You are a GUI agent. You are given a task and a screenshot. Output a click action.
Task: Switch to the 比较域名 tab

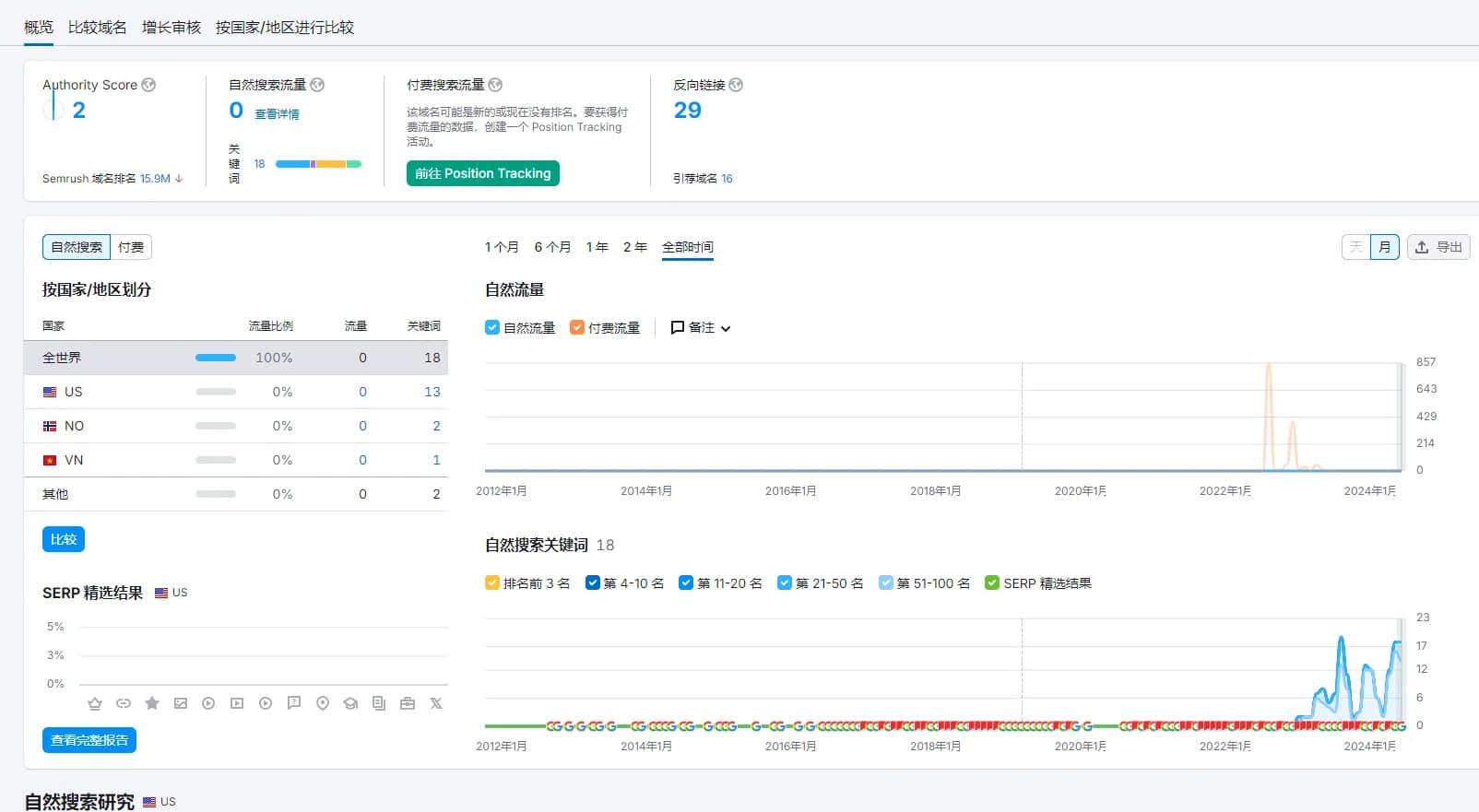coord(97,27)
